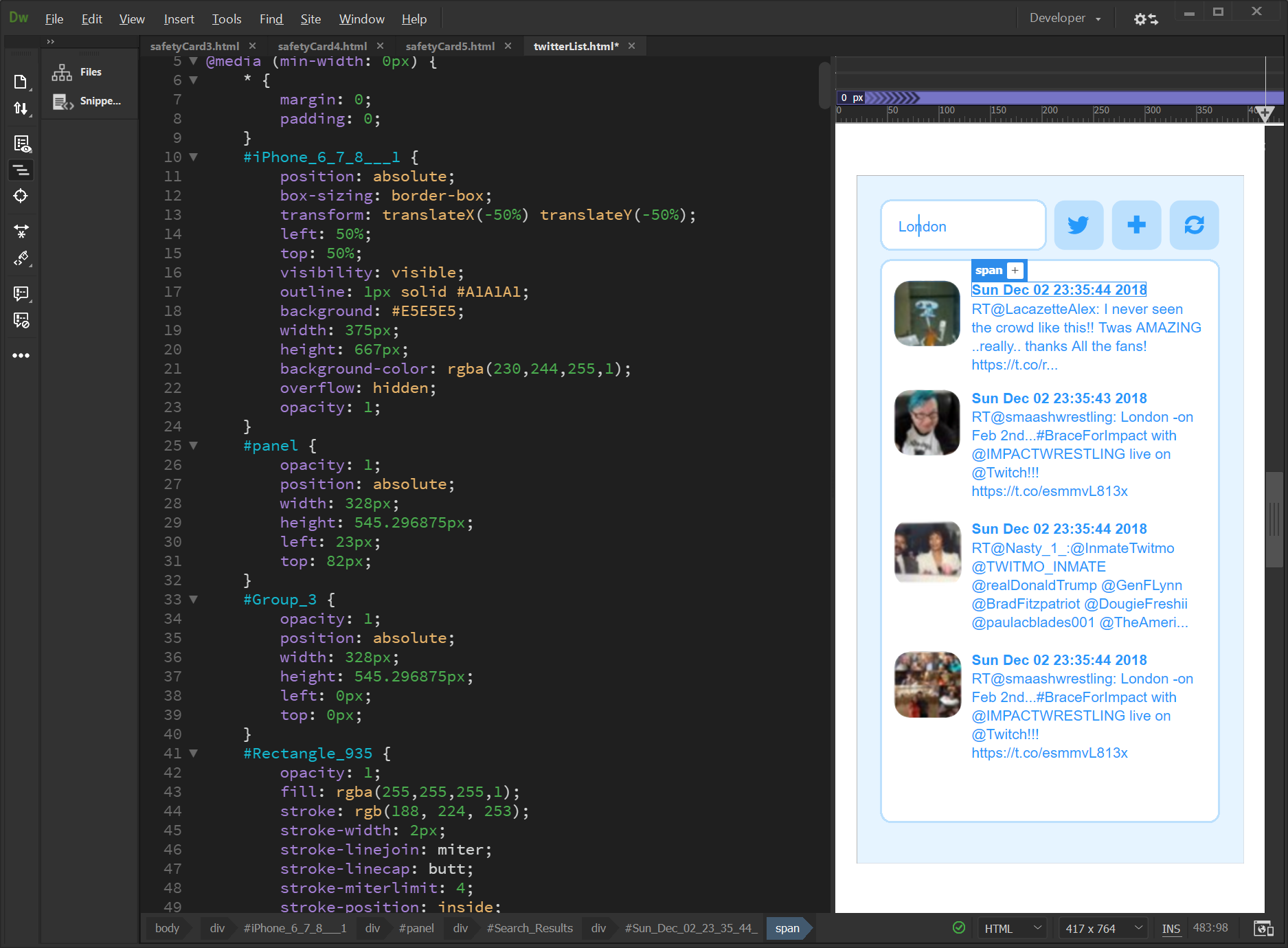Click the London search input field
Screen dimensions: 1288x948
pyautogui.click(x=963, y=226)
